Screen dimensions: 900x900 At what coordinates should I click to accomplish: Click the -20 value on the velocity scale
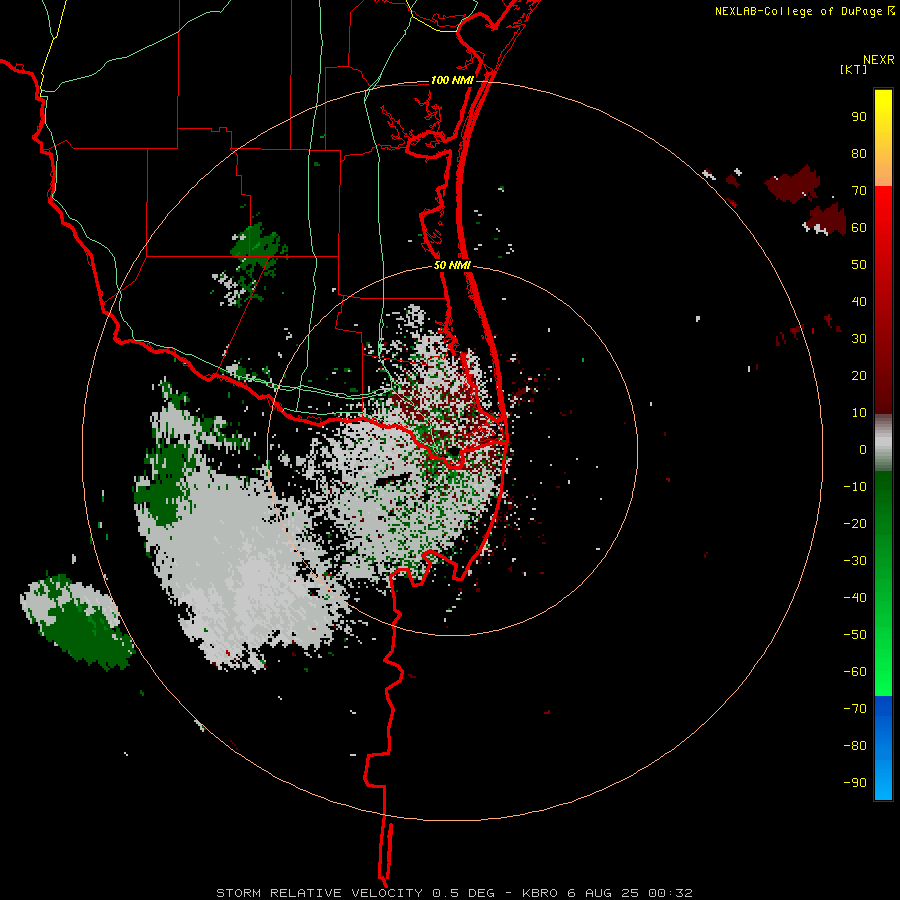coord(855,524)
